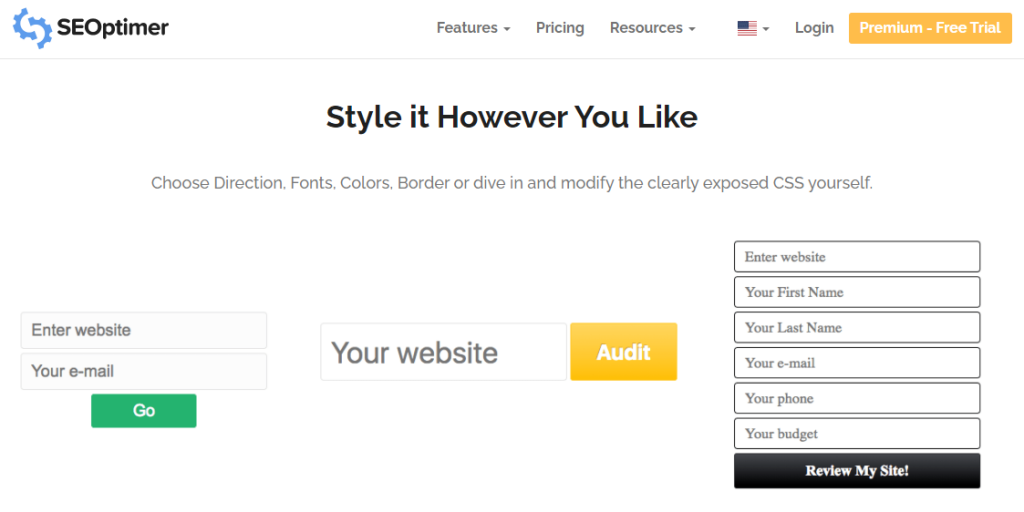
Task: Select the Your First Name field
Action: pos(857,292)
